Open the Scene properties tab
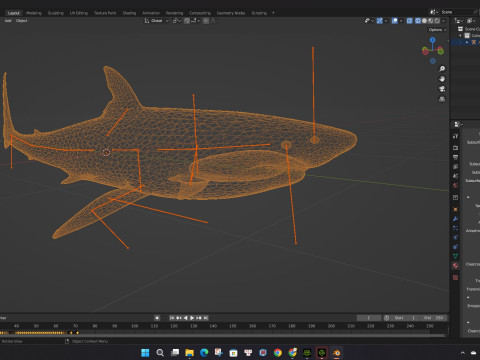 456,176
